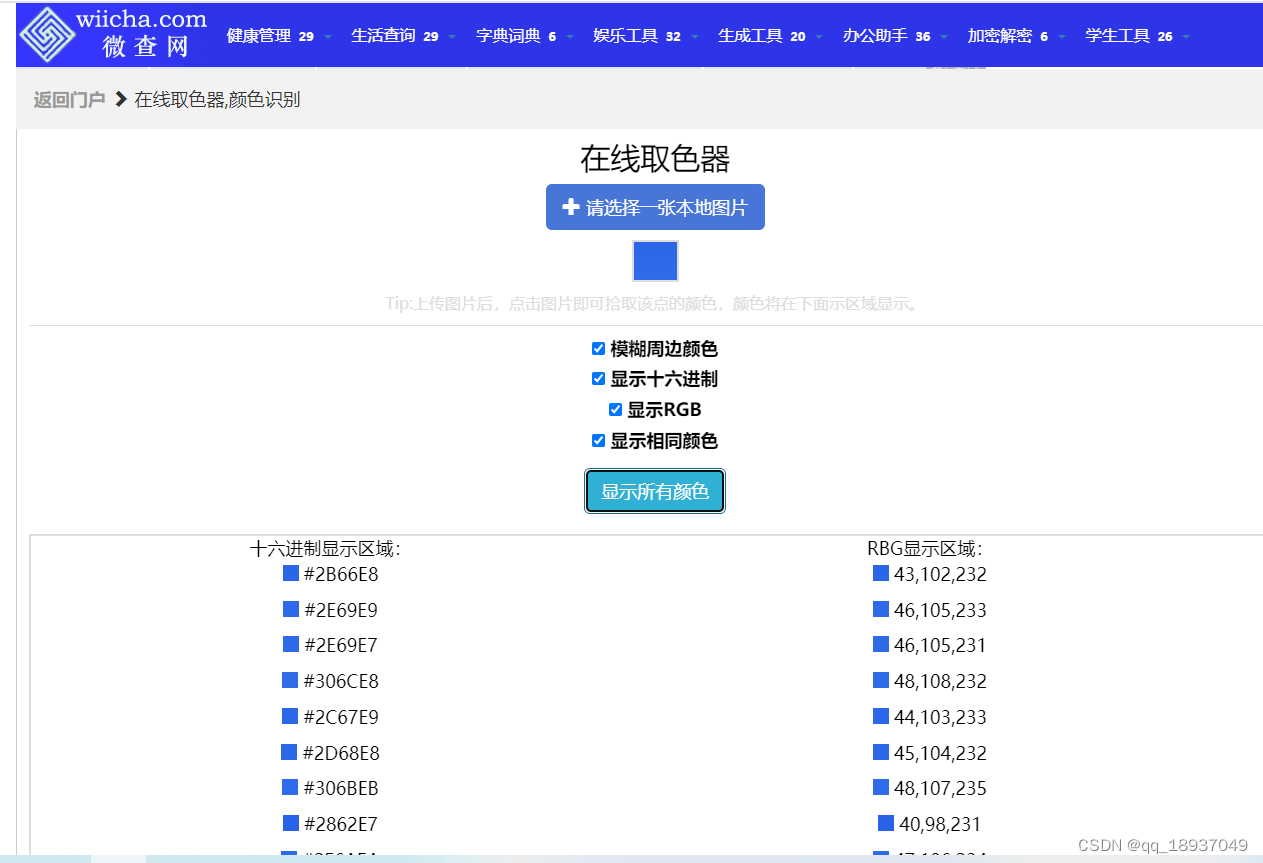
Task: Click swatch next to 46,105,231
Action: (x=881, y=644)
